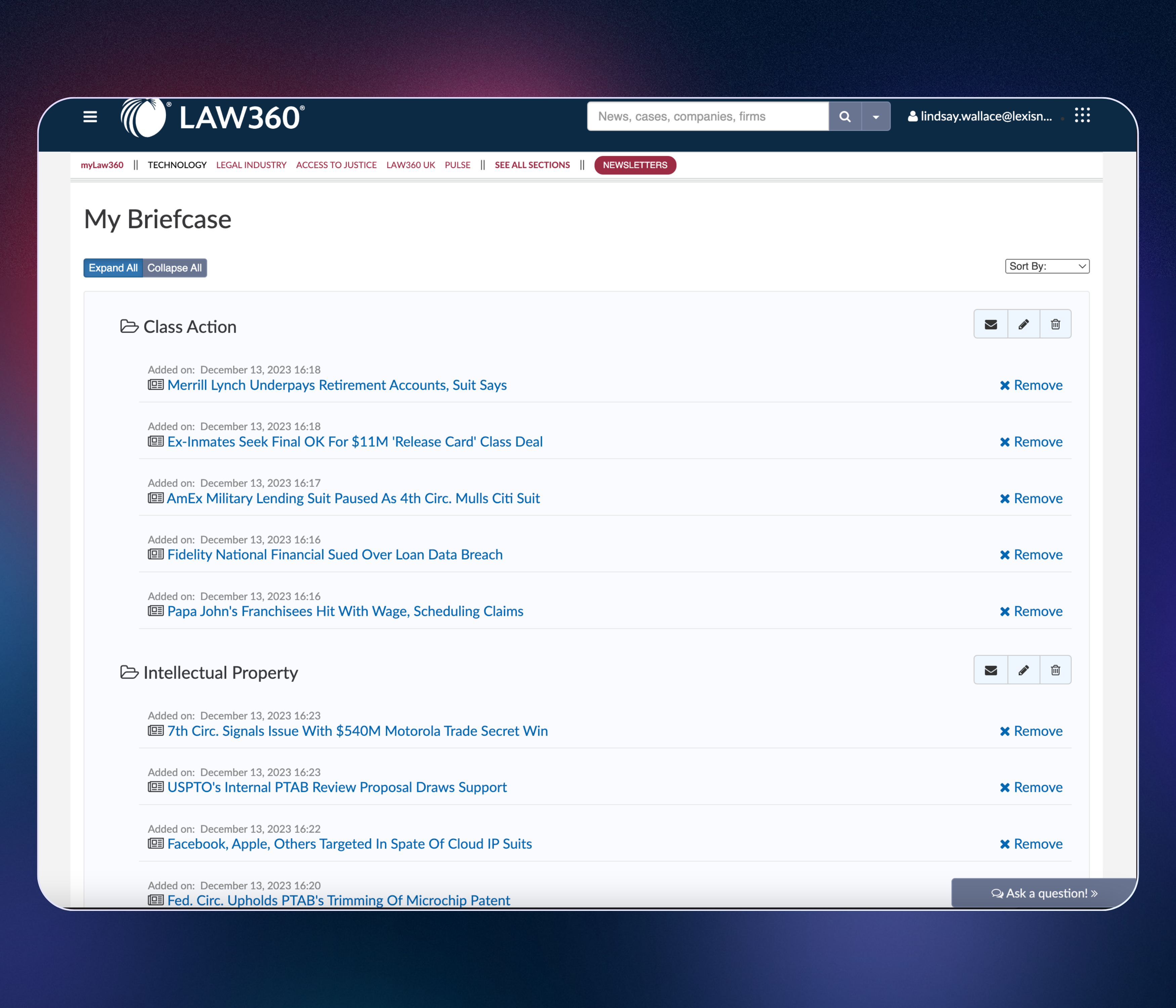Screen dimensions: 1176x1008
Task: Remove the Papa John's Franchisees article
Action: point(1031,611)
